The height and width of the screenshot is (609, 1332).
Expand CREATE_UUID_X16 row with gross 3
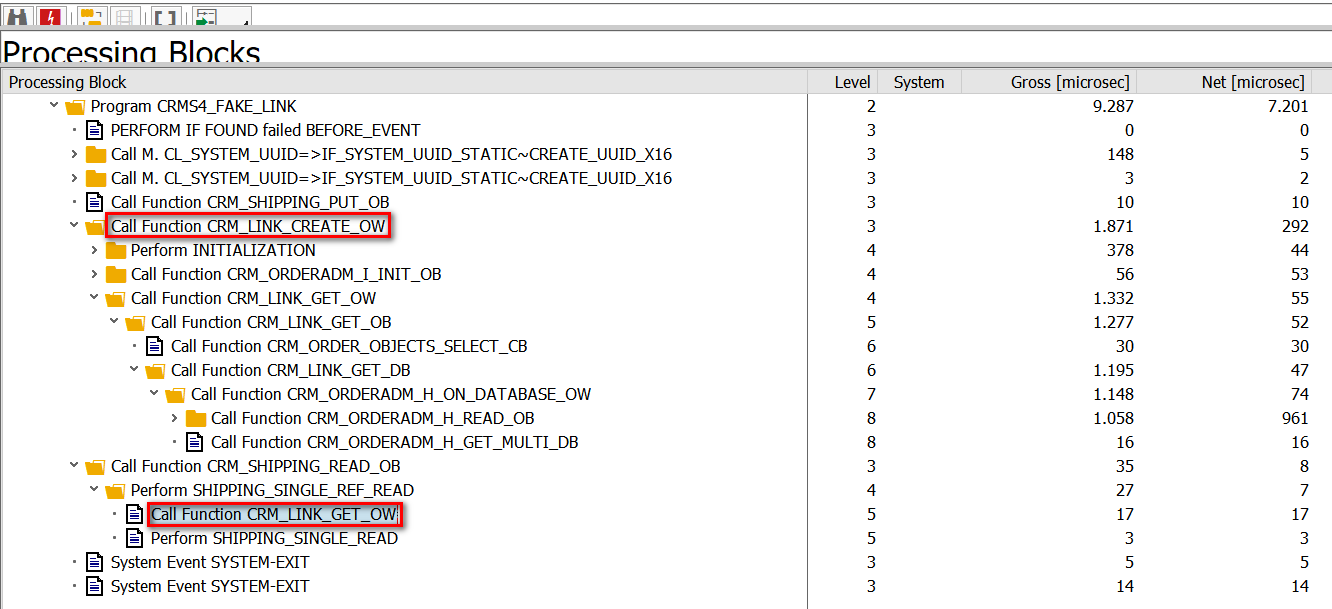(74, 178)
